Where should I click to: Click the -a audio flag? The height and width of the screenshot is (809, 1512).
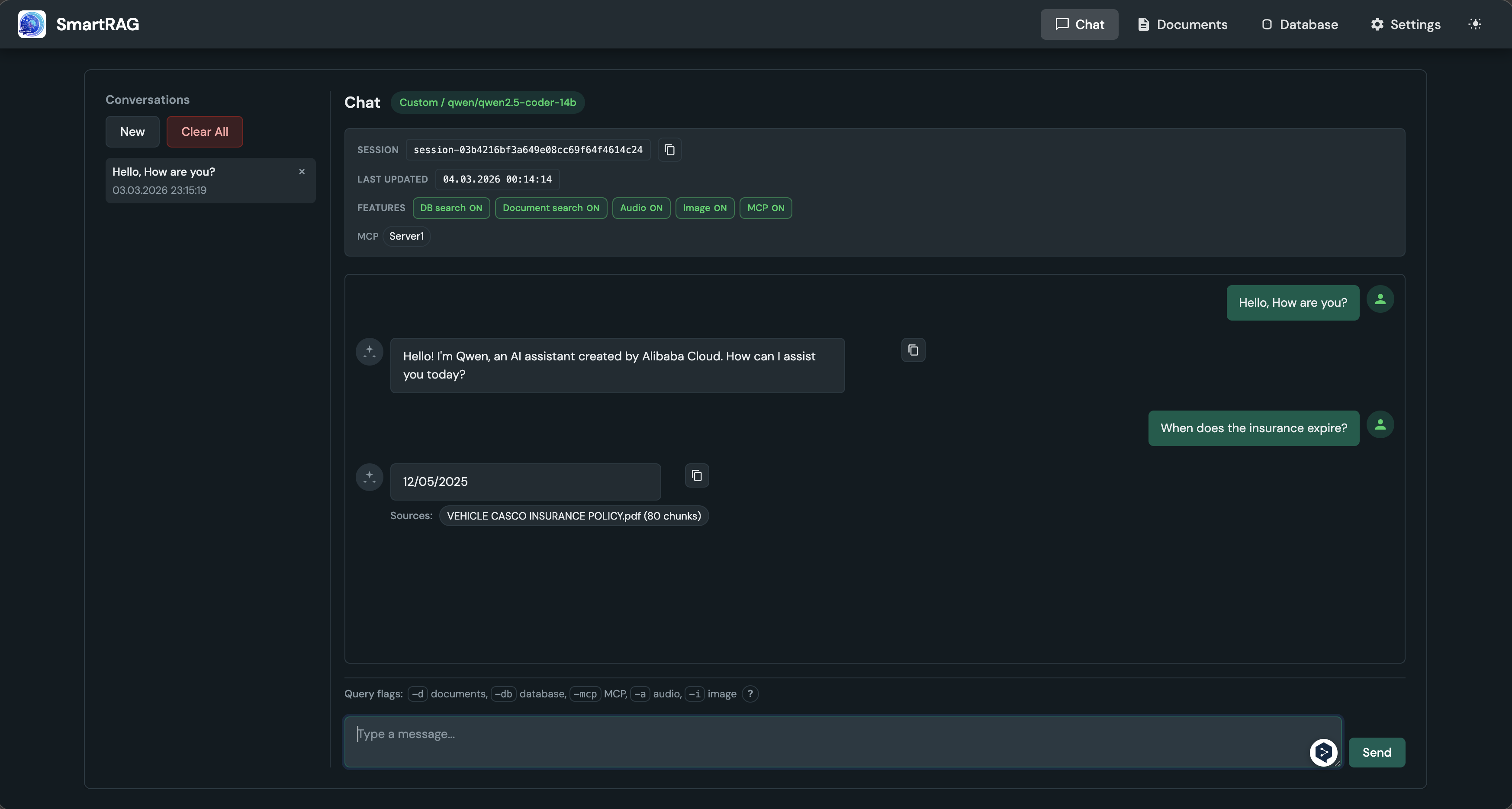[x=640, y=694]
